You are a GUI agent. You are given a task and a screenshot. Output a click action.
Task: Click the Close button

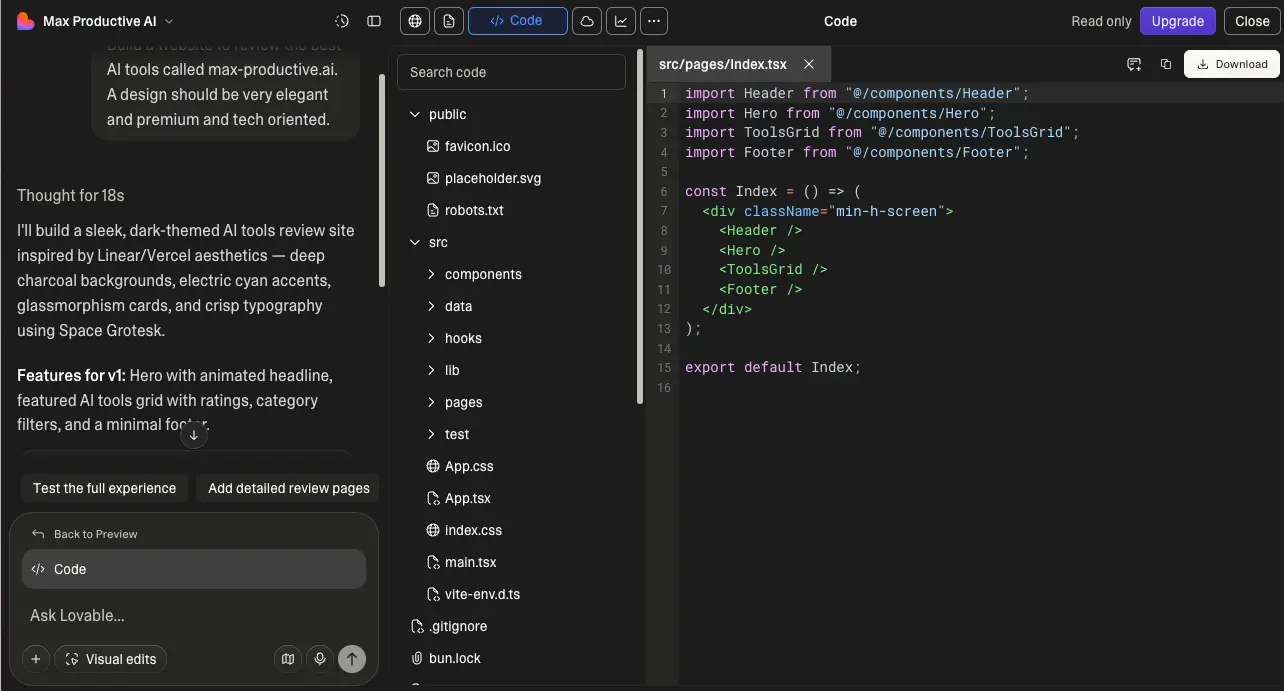[x=1252, y=21]
